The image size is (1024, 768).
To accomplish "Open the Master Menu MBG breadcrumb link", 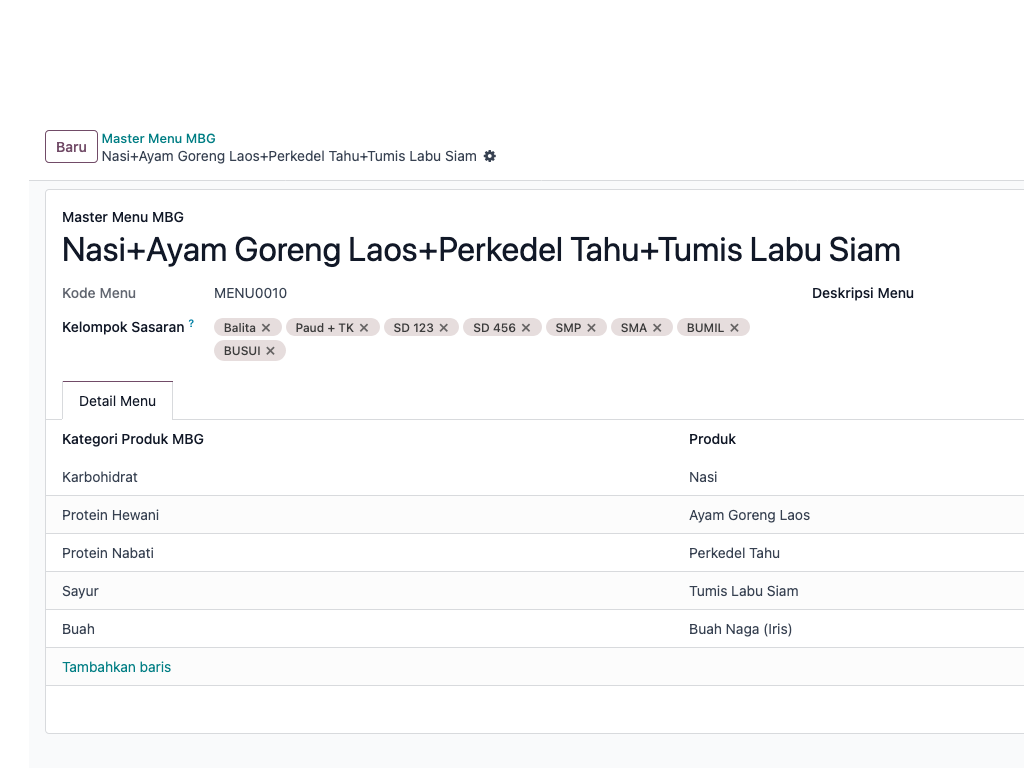I will (x=158, y=139).
